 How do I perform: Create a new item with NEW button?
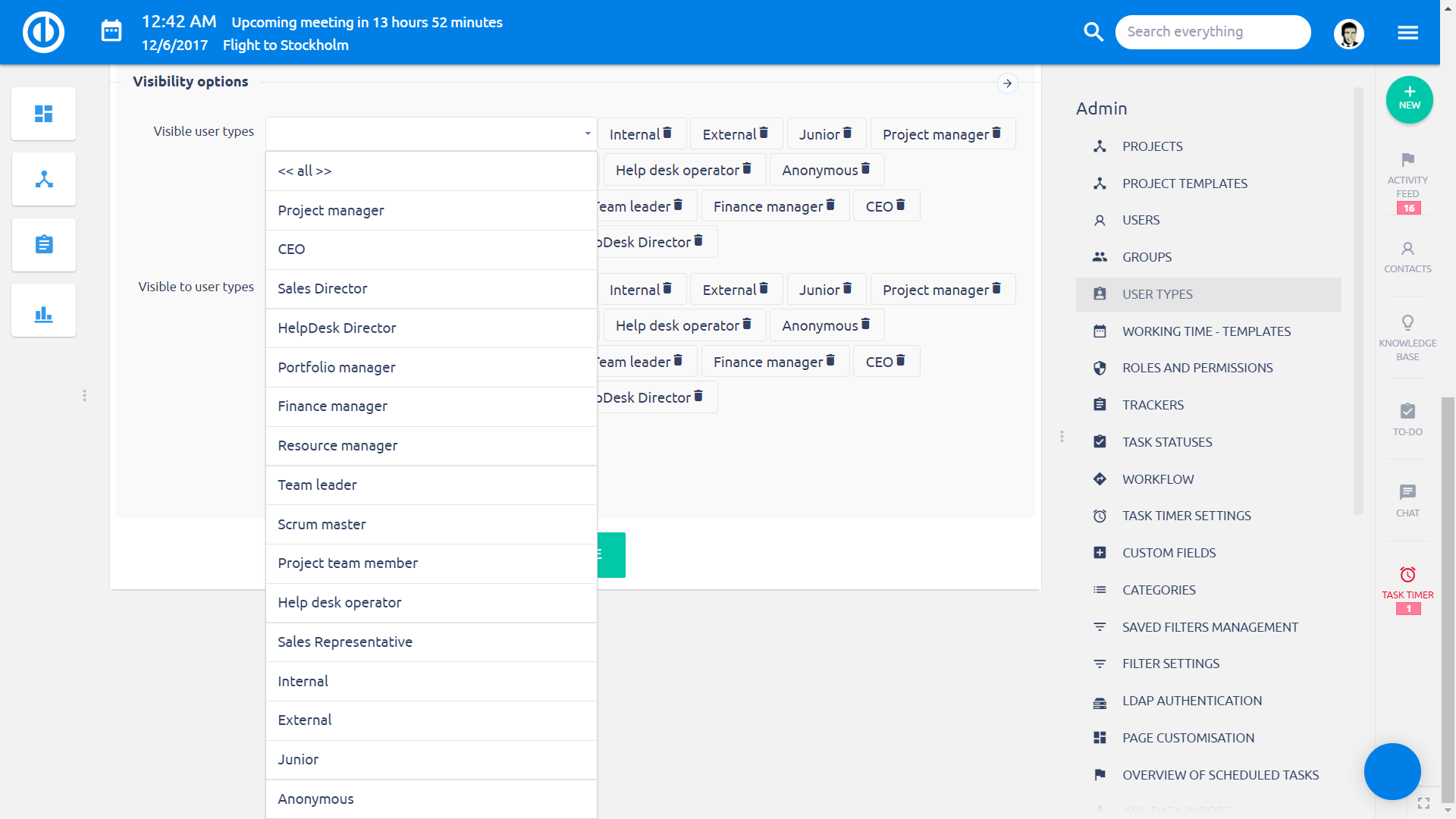(1409, 99)
